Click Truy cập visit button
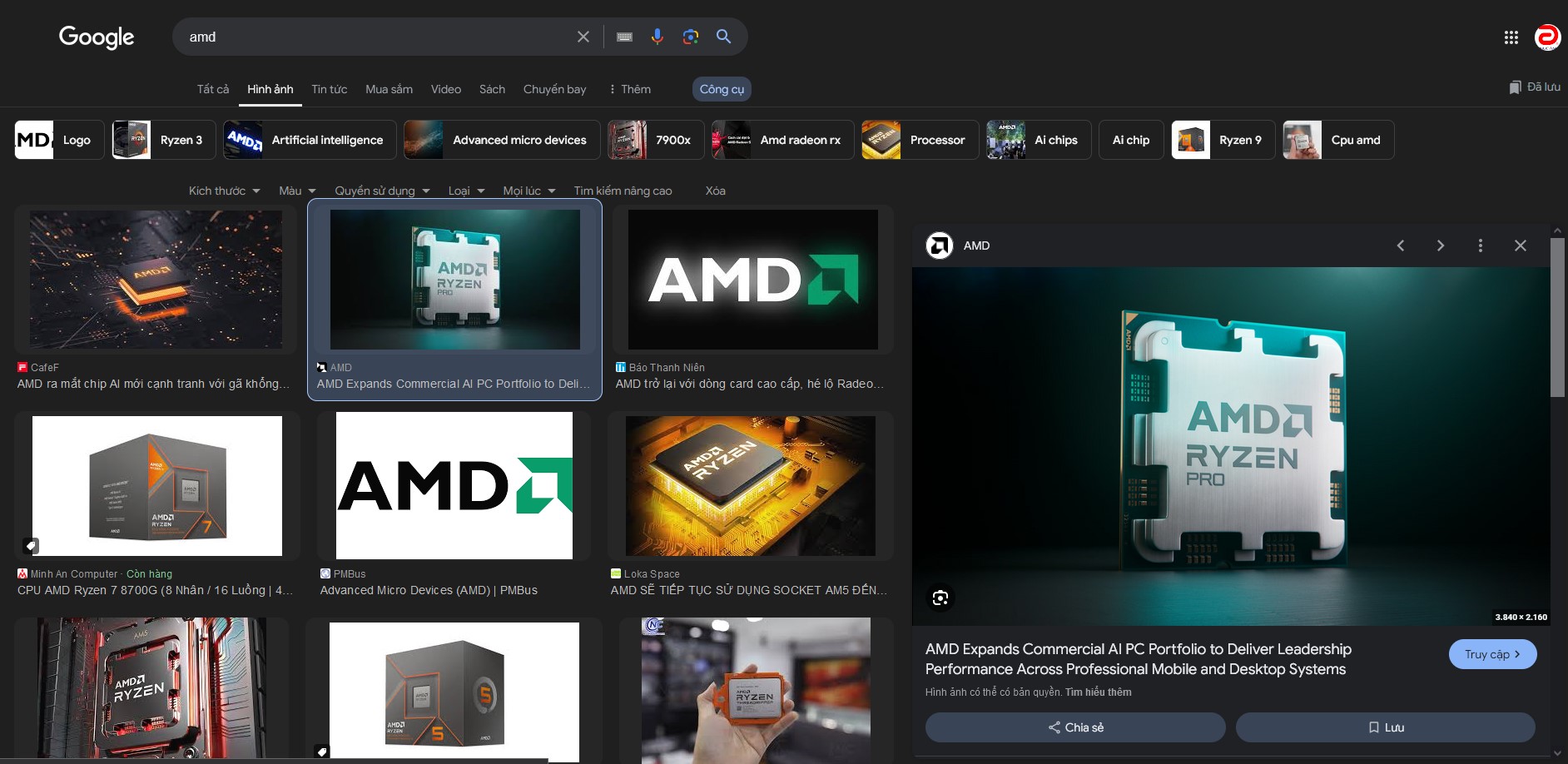 pyautogui.click(x=1492, y=654)
